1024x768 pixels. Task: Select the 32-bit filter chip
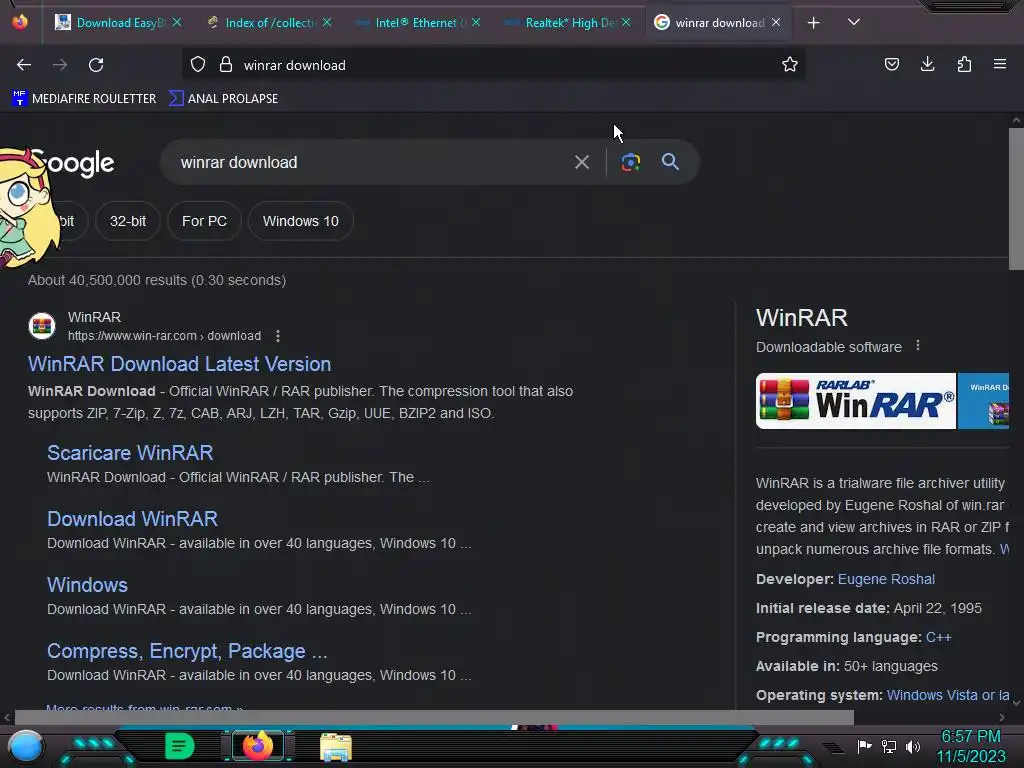click(128, 221)
